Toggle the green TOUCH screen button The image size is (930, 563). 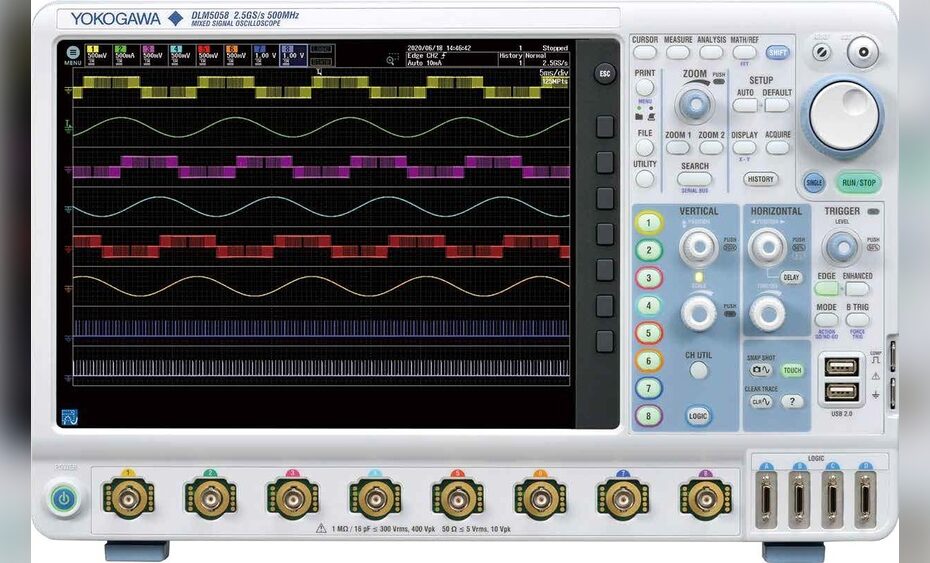[792, 370]
